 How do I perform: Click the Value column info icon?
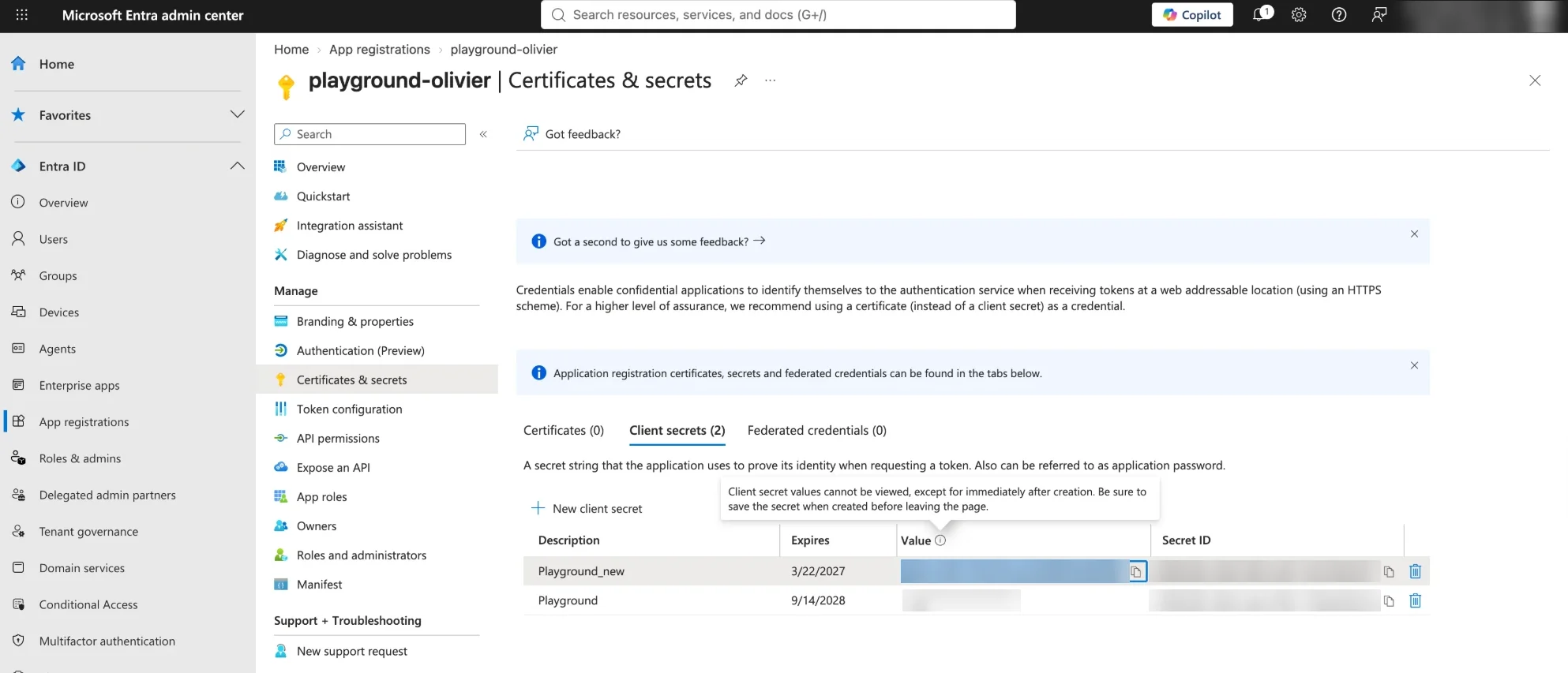[x=940, y=540]
